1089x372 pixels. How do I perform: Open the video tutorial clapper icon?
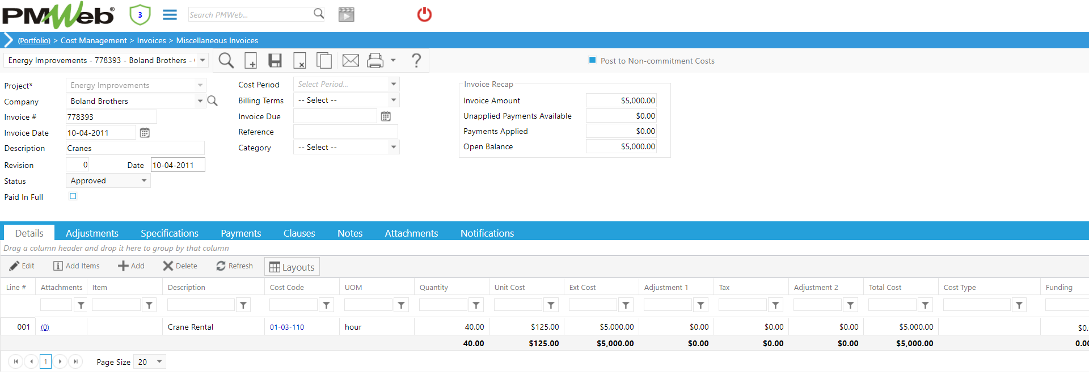click(x=346, y=14)
